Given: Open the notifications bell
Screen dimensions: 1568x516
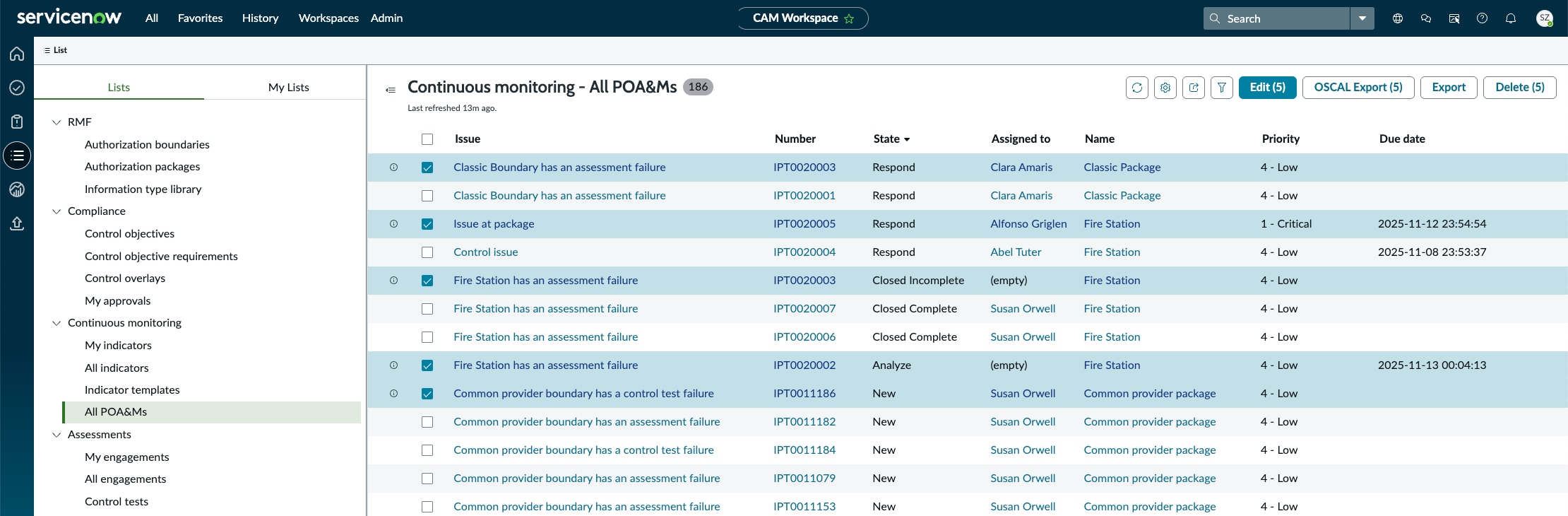Looking at the screenshot, I should click(x=1511, y=18).
